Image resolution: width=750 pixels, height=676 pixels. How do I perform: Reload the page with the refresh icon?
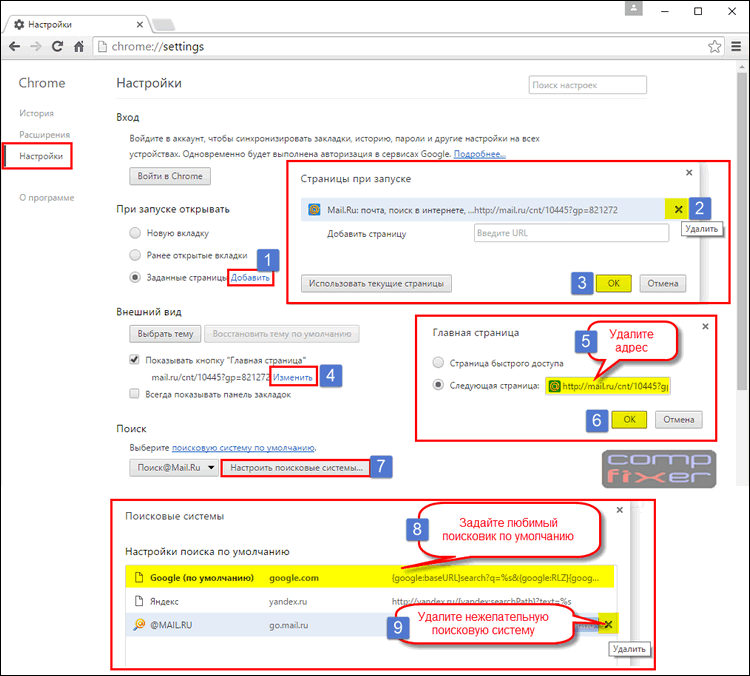[57, 46]
